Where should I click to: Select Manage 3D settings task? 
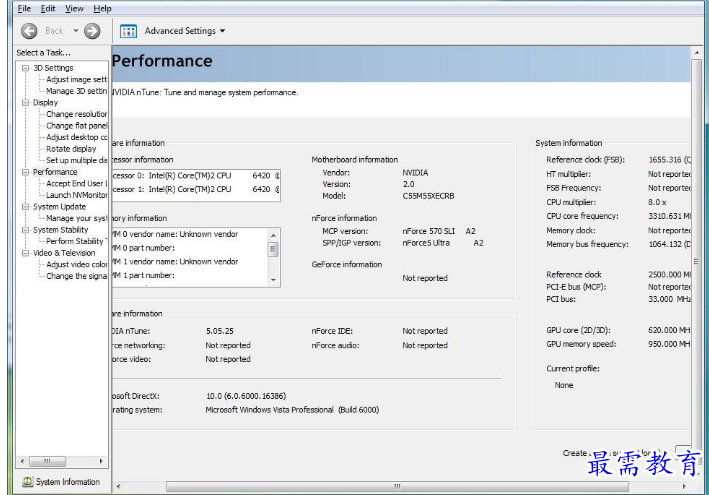click(76, 91)
